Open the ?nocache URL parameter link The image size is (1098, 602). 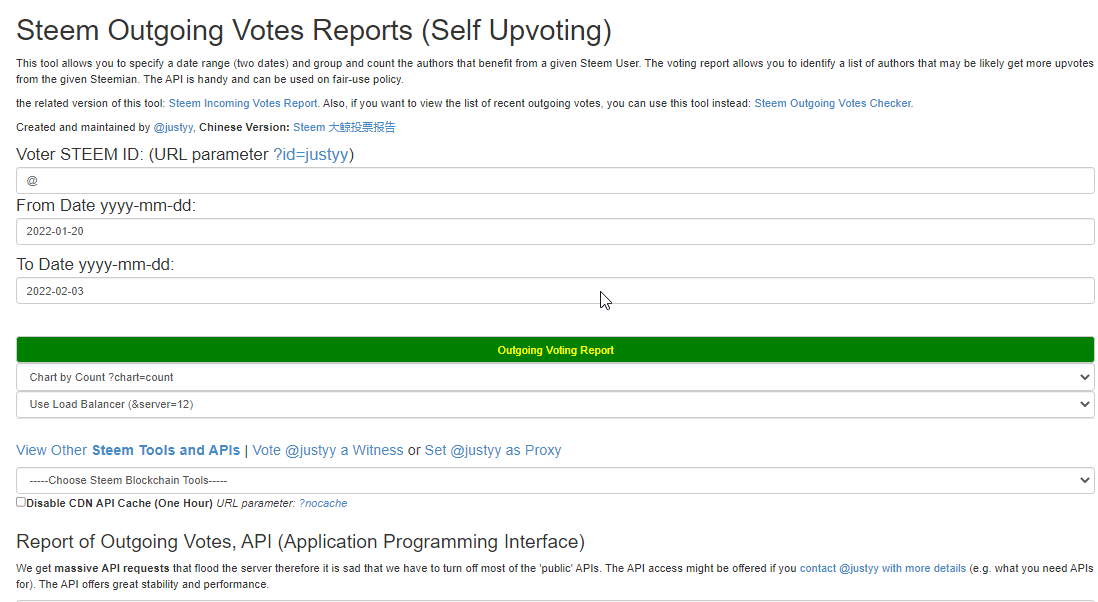click(323, 503)
